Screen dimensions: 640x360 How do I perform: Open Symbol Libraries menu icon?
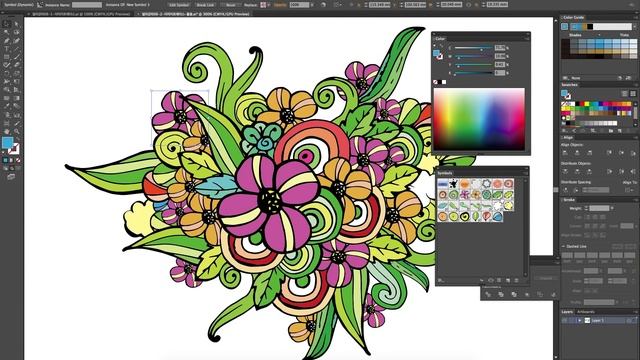click(x=441, y=280)
